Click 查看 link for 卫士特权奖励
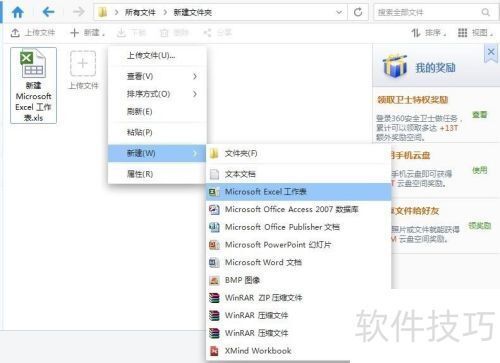The height and width of the screenshot is (363, 500). (480, 115)
